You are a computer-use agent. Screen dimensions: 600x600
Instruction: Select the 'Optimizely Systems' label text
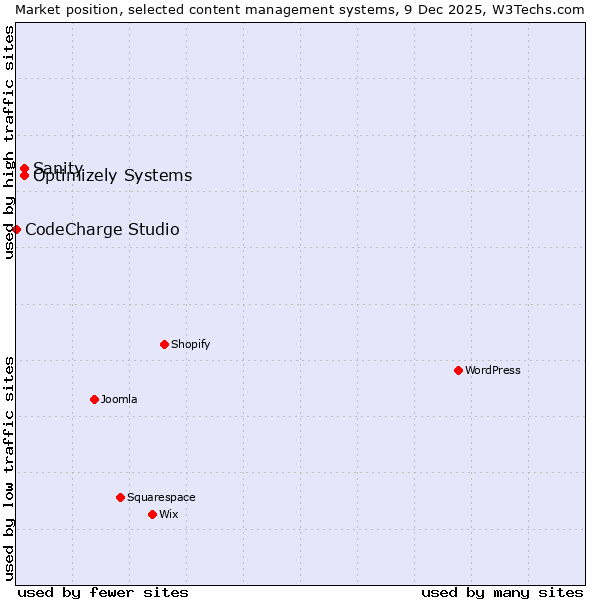tap(112, 176)
